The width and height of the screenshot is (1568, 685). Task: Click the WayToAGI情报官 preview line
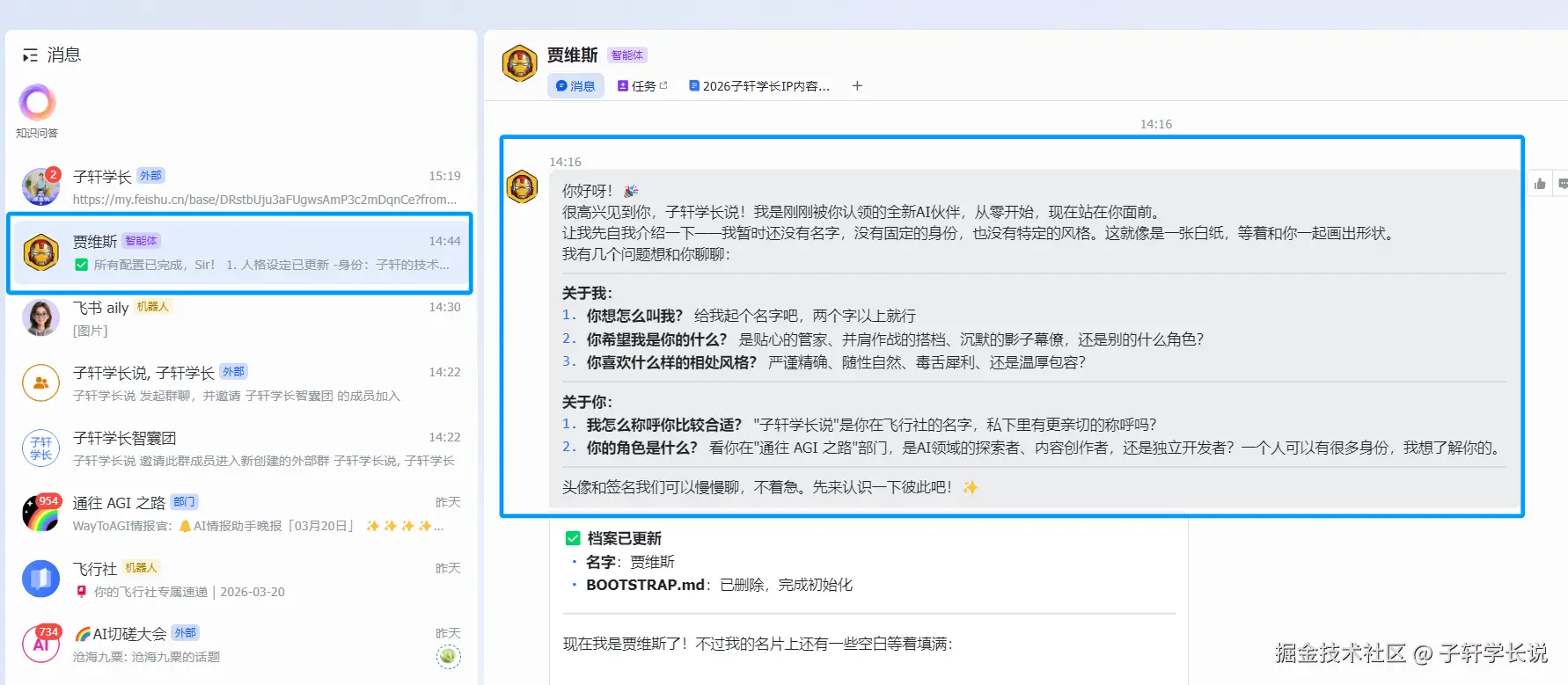(x=258, y=526)
